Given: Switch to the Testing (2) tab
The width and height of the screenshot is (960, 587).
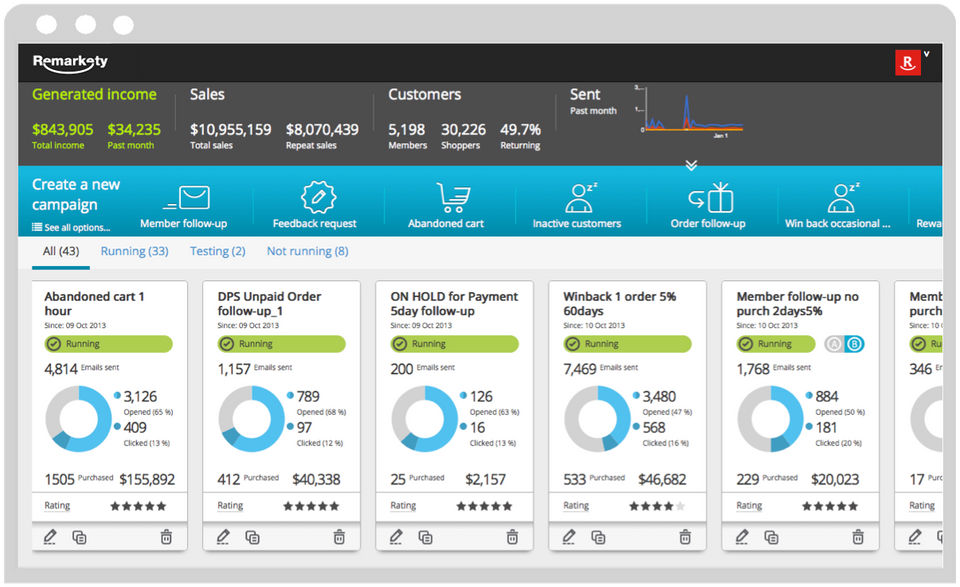Looking at the screenshot, I should 217,251.
